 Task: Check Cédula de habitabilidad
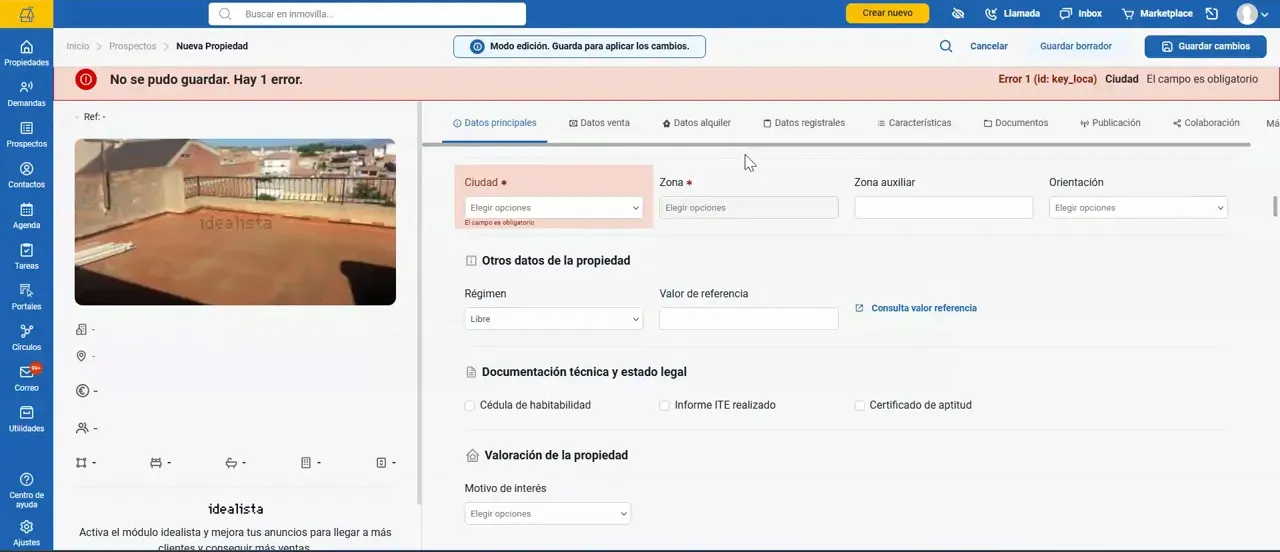pos(470,406)
